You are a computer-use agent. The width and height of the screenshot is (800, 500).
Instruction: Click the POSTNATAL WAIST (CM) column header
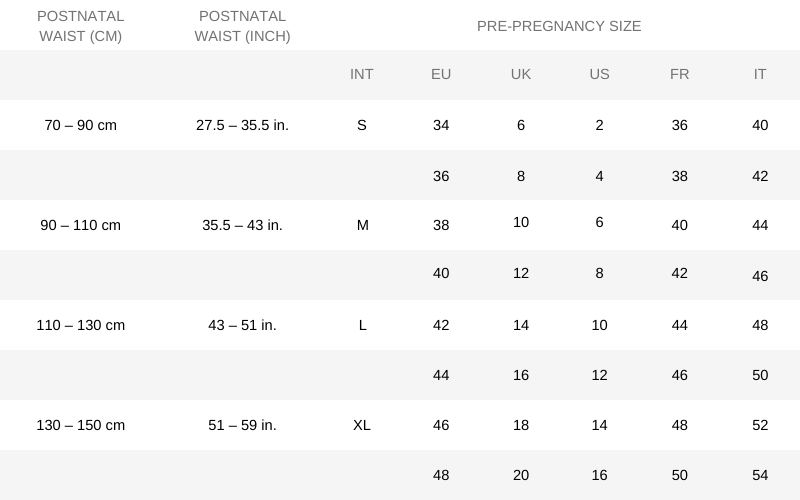tap(80, 26)
